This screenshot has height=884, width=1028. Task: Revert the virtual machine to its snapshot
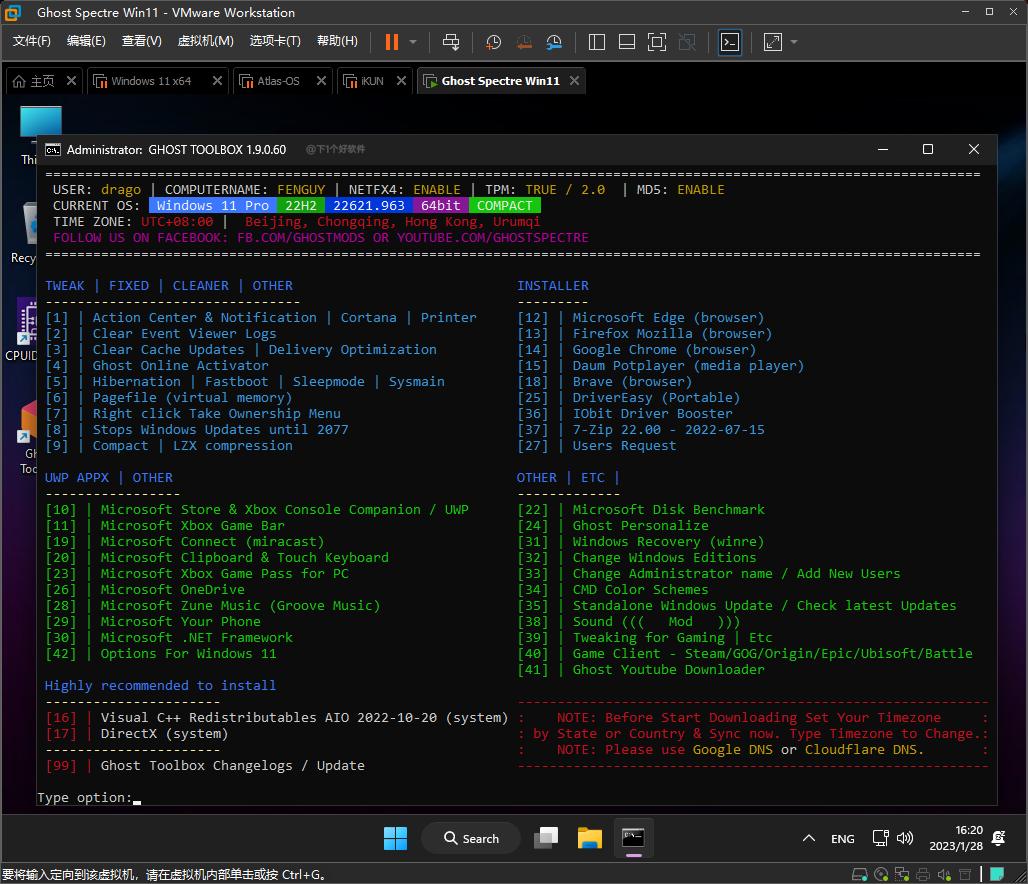pos(524,42)
